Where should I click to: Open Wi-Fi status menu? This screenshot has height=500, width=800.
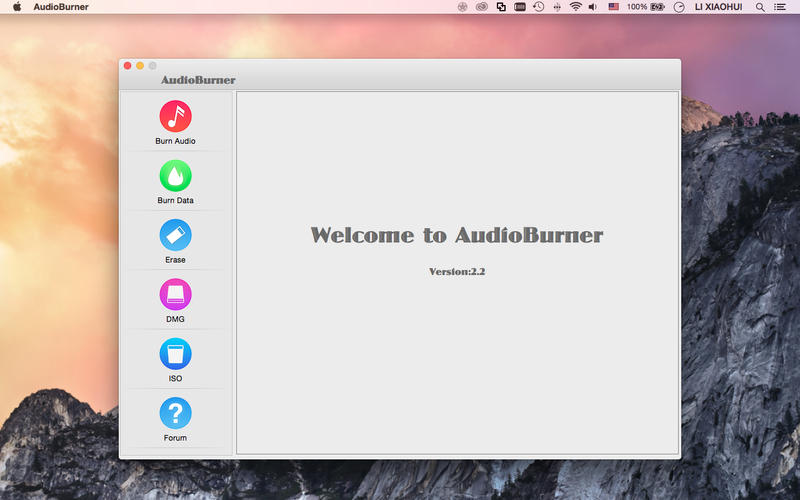point(576,7)
